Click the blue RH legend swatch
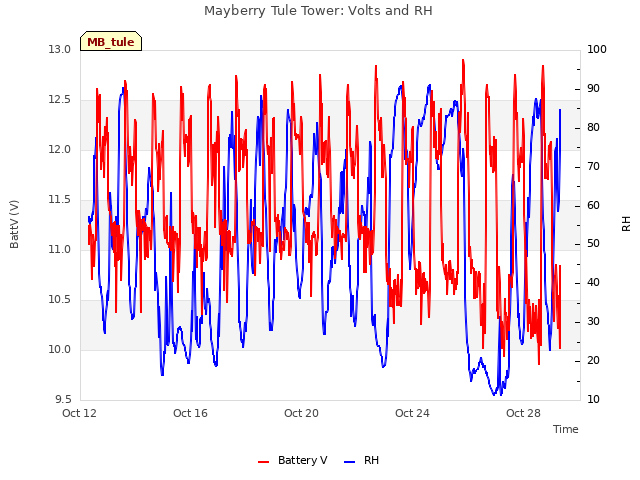This screenshot has width=640, height=480. [x=350, y=462]
